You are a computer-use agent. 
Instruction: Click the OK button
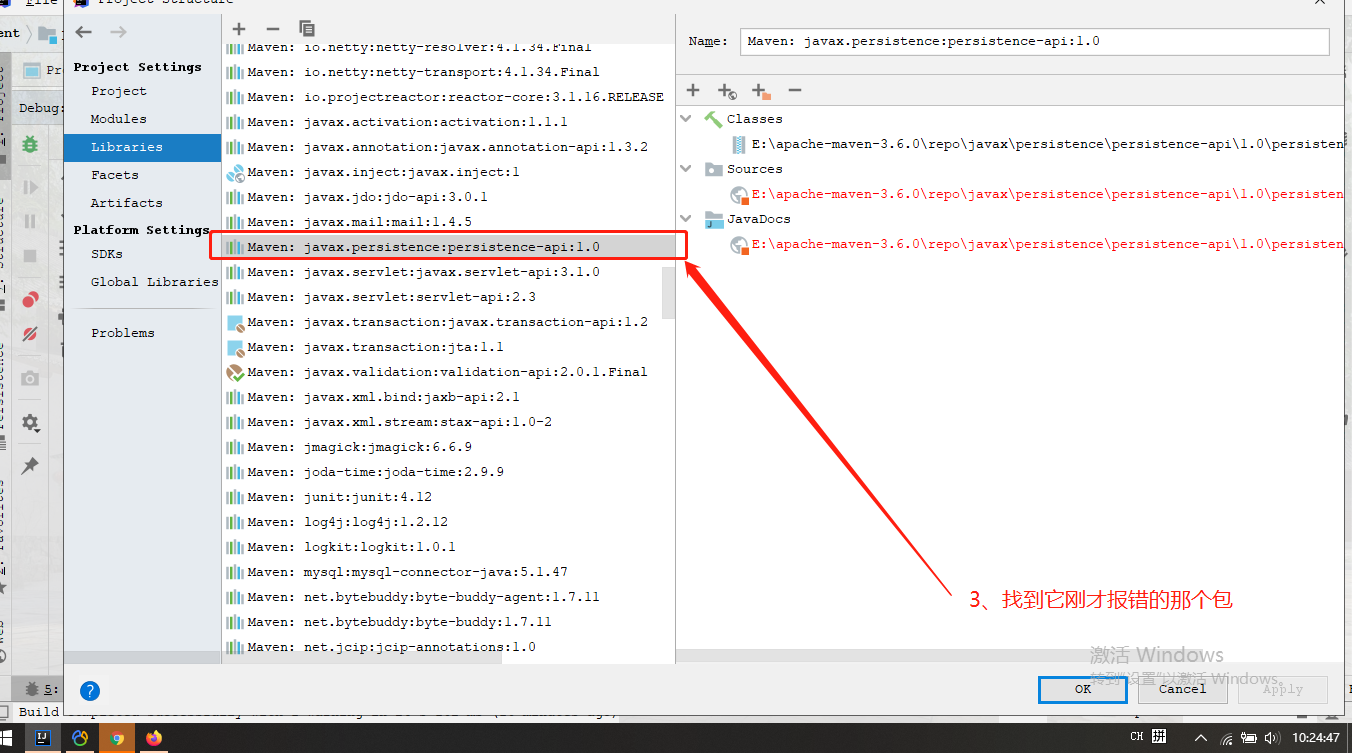1082,689
